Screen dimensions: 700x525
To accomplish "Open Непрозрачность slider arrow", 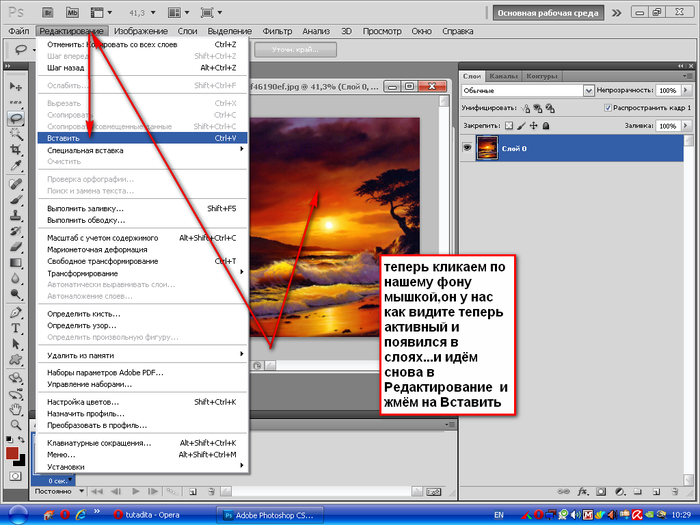I will tap(686, 90).
